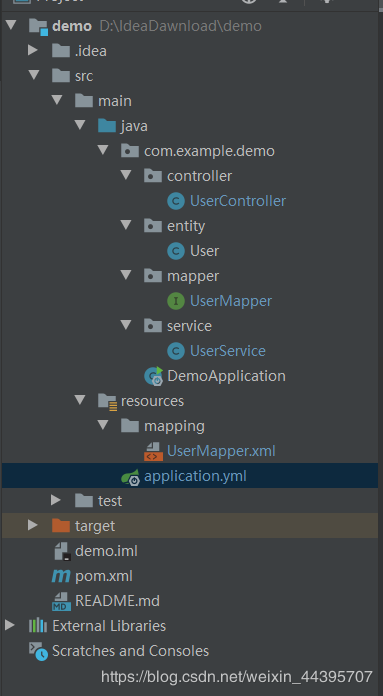Image resolution: width=383 pixels, height=696 pixels.
Task: Expand the .idea folder arrow
Action: coord(33,50)
